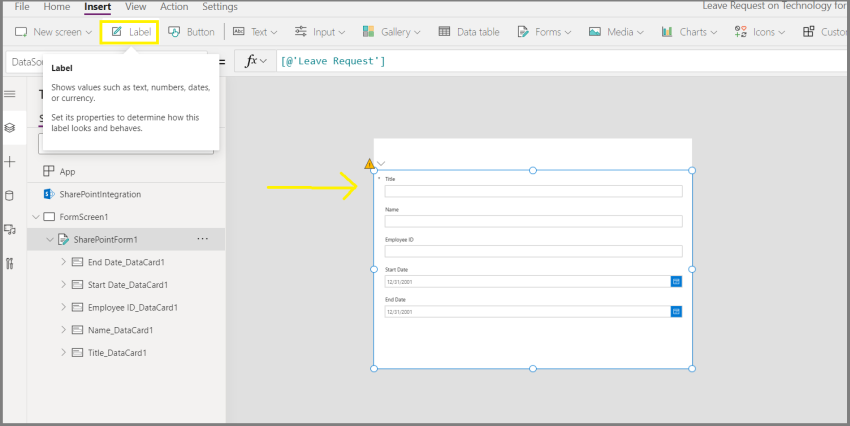Open the File menu
Screen dimensions: 850x426
click(x=22, y=7)
